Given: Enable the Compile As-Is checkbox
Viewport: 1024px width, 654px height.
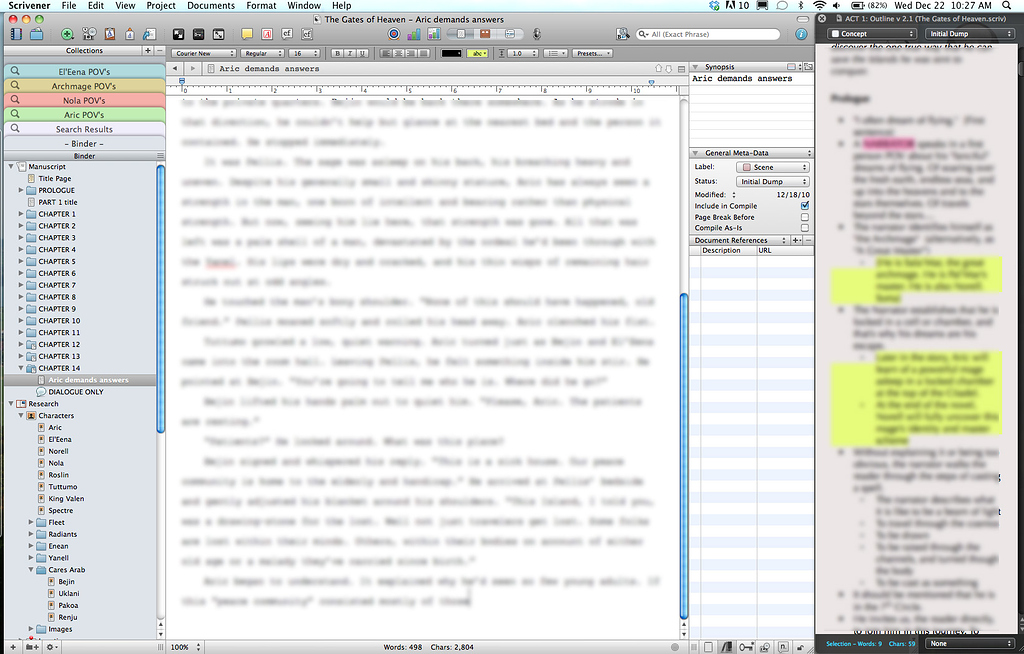Looking at the screenshot, I should [804, 227].
